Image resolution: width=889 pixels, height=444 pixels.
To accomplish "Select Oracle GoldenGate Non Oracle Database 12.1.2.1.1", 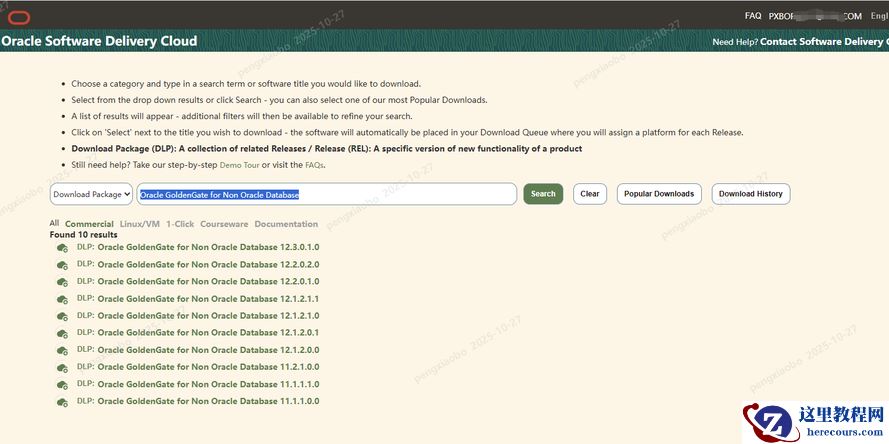I will point(208,298).
